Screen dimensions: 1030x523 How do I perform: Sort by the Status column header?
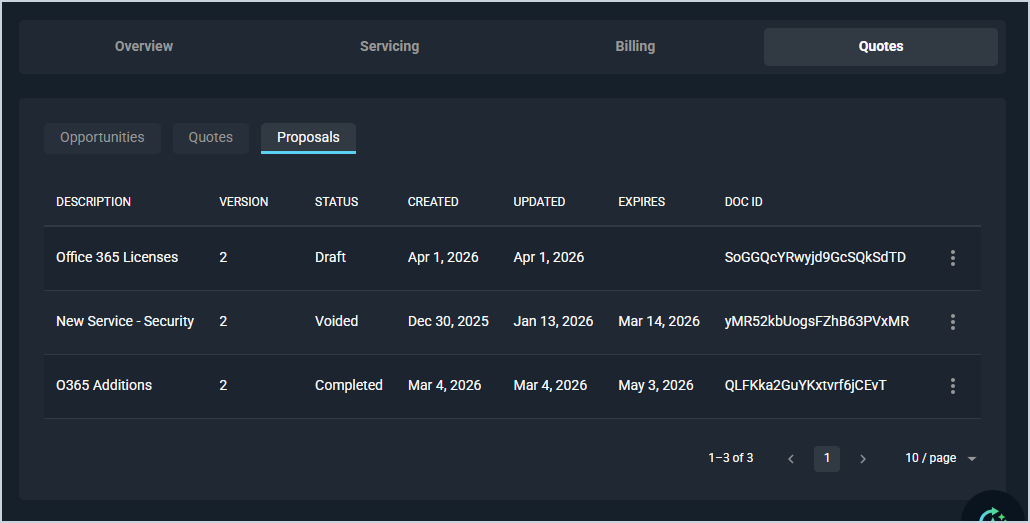point(336,202)
